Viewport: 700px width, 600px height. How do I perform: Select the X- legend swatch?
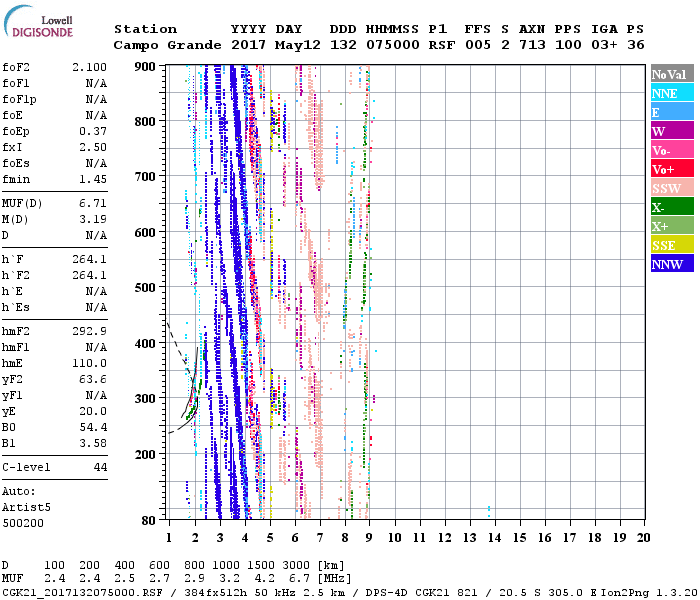tap(672, 207)
